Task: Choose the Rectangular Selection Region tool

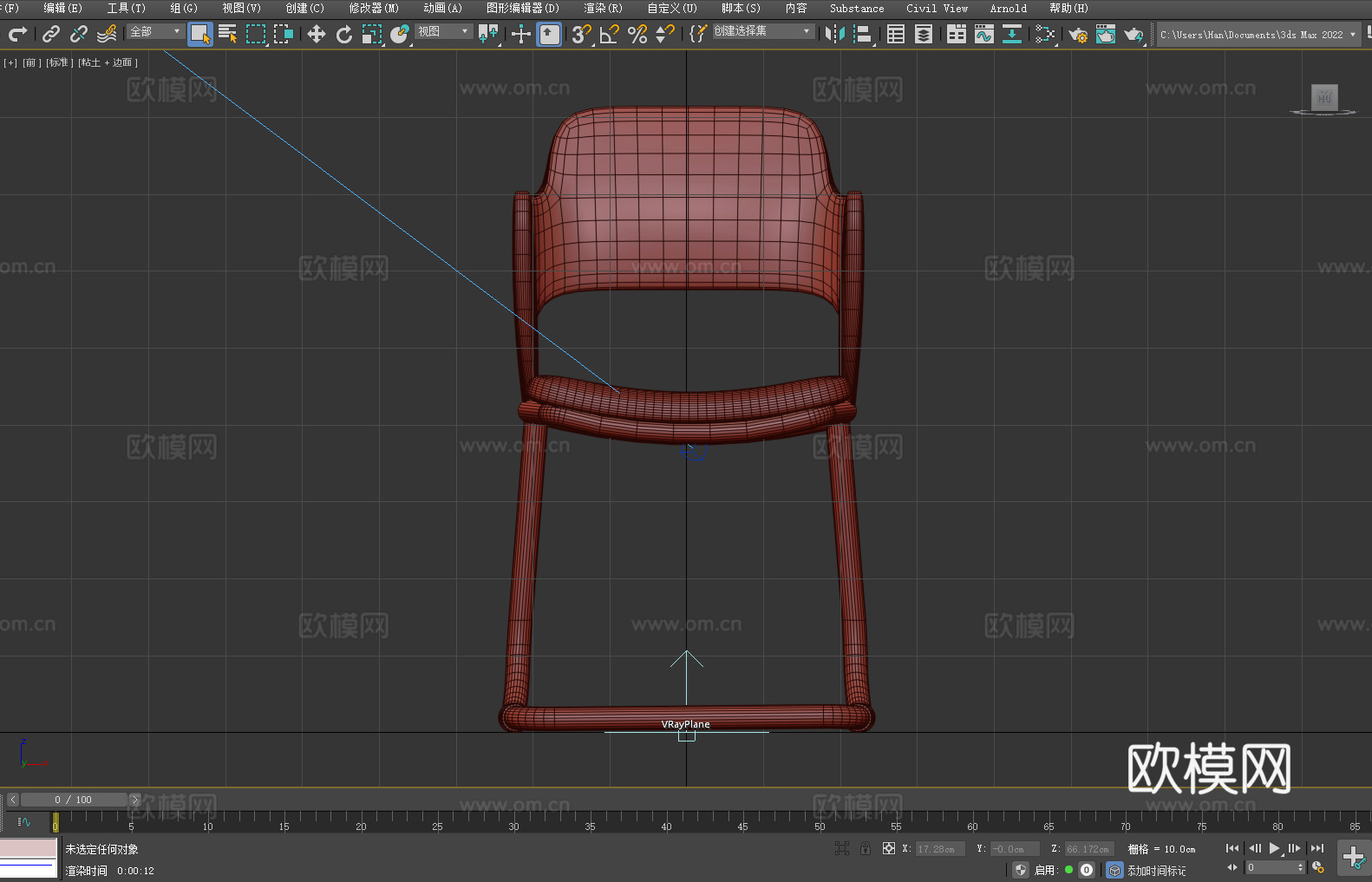Action: click(256, 34)
